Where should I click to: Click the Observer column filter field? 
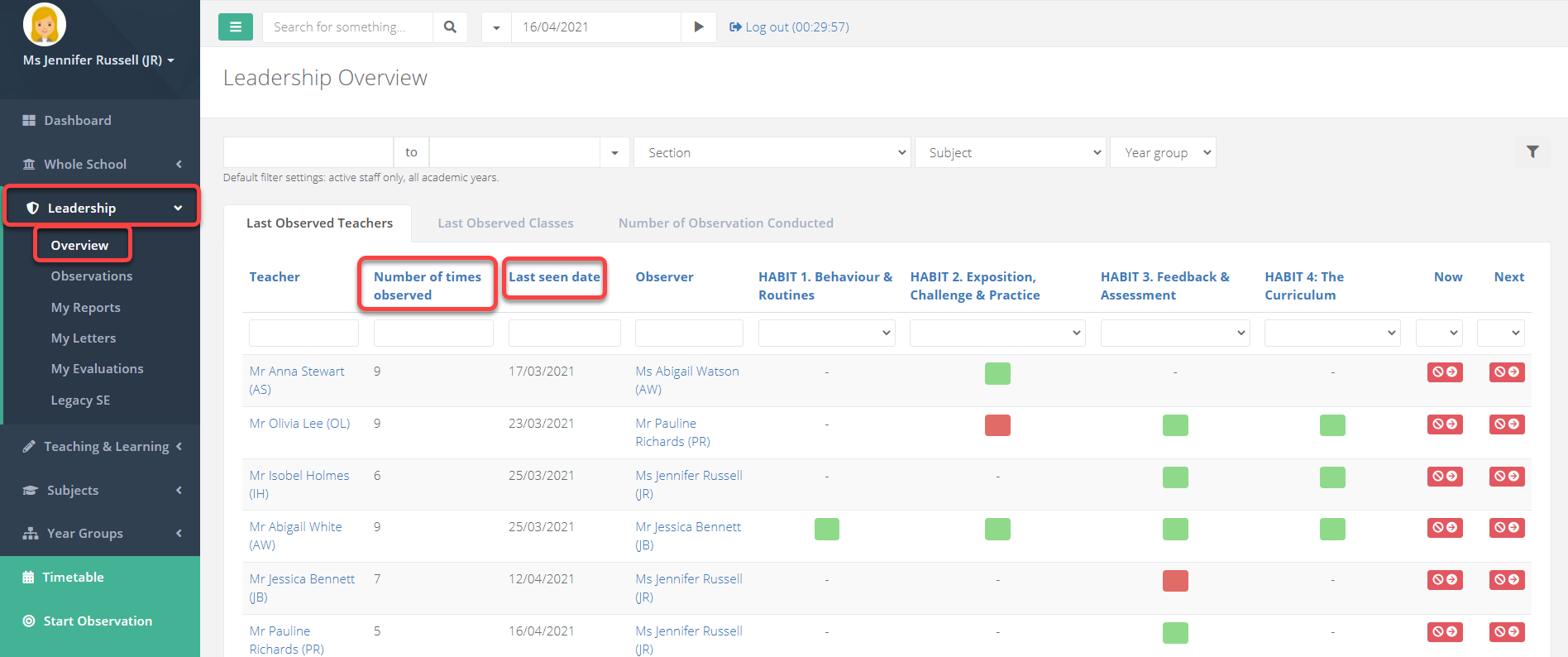[x=689, y=333]
